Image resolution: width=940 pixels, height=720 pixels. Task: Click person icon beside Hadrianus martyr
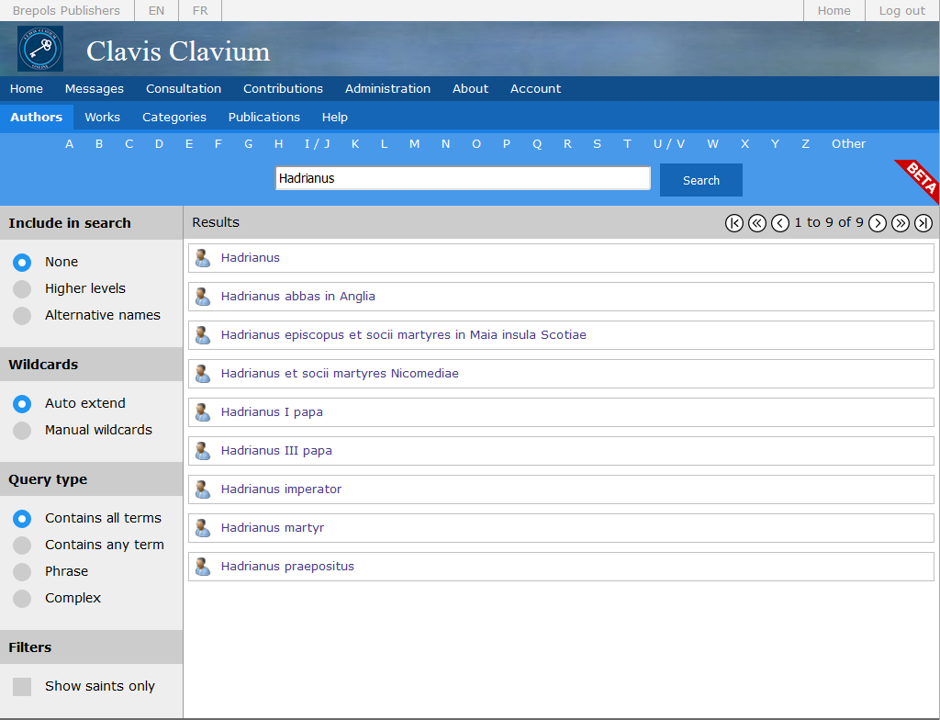tap(203, 528)
